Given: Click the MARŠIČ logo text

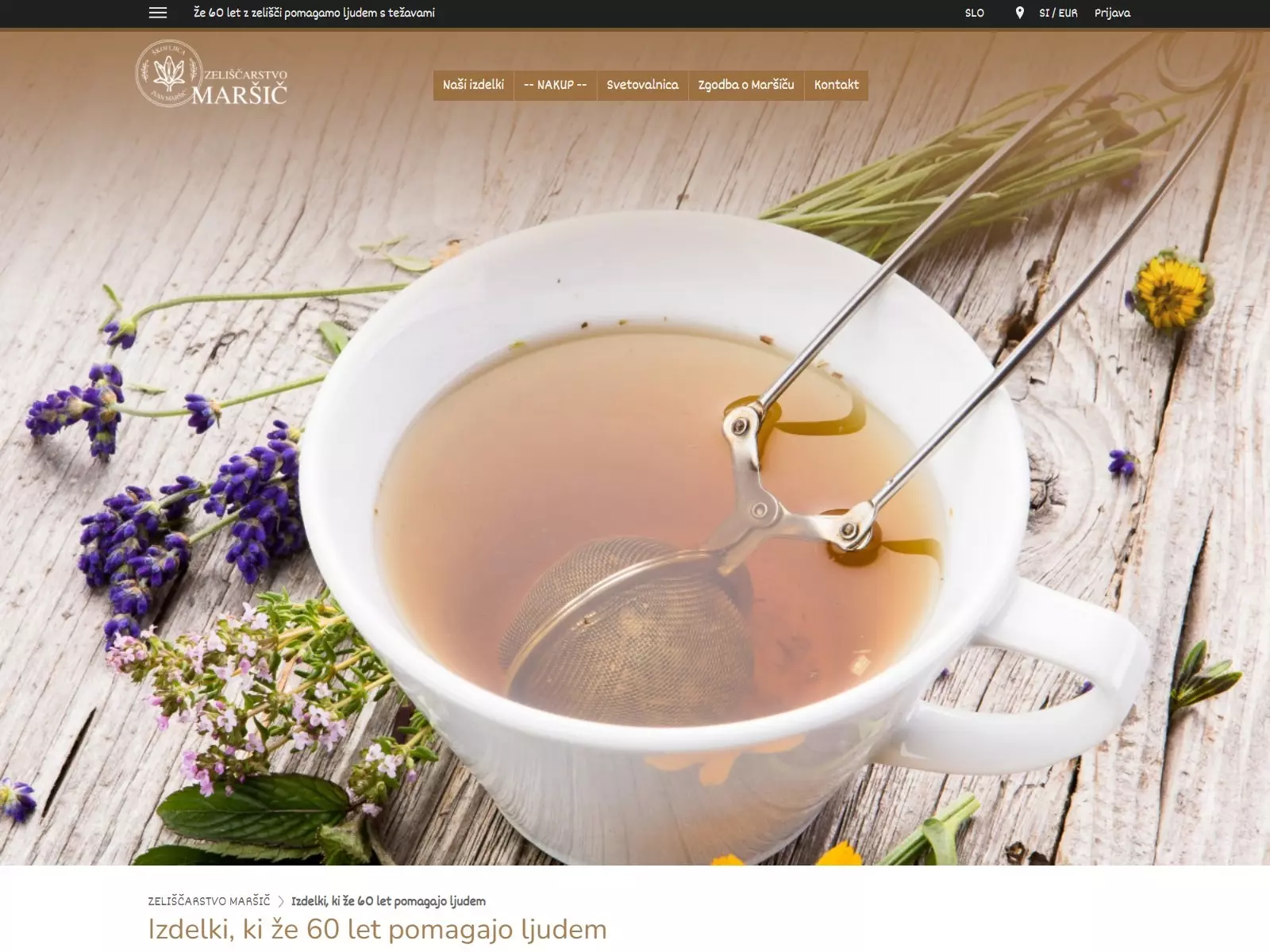Looking at the screenshot, I should click(239, 95).
